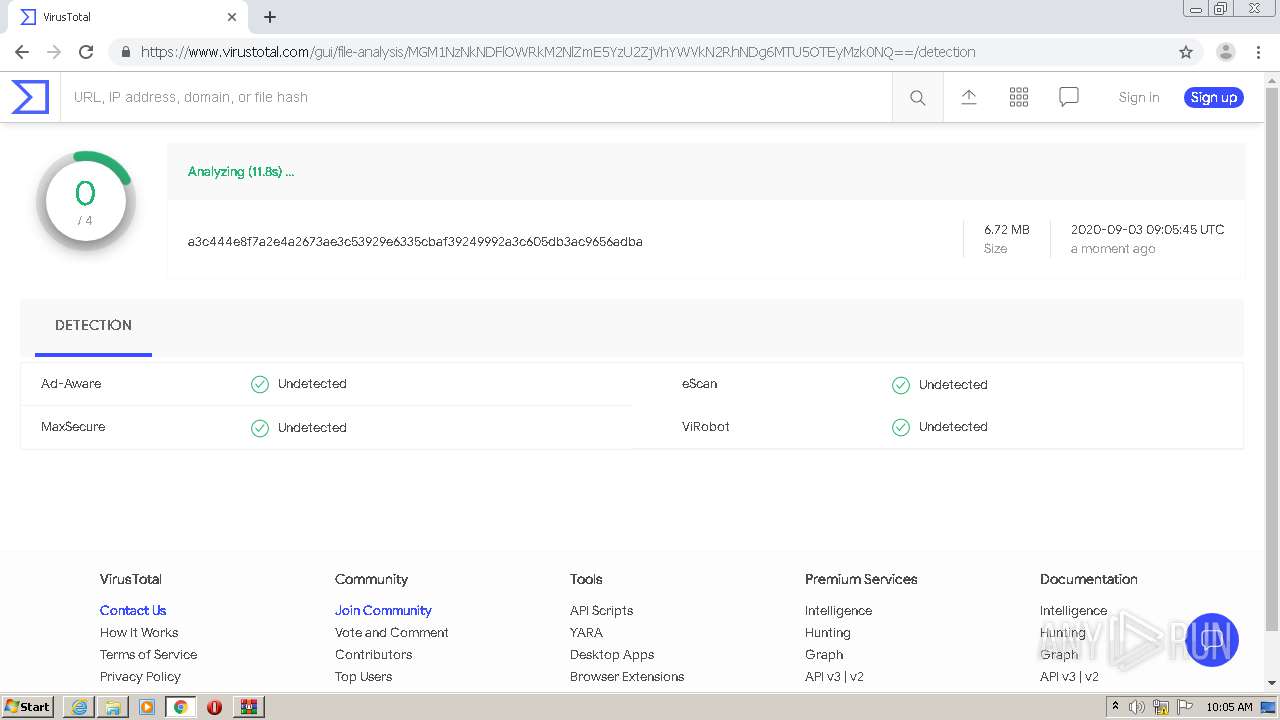The width and height of the screenshot is (1280, 720).
Task: Open the YARA tools link
Action: tap(586, 632)
